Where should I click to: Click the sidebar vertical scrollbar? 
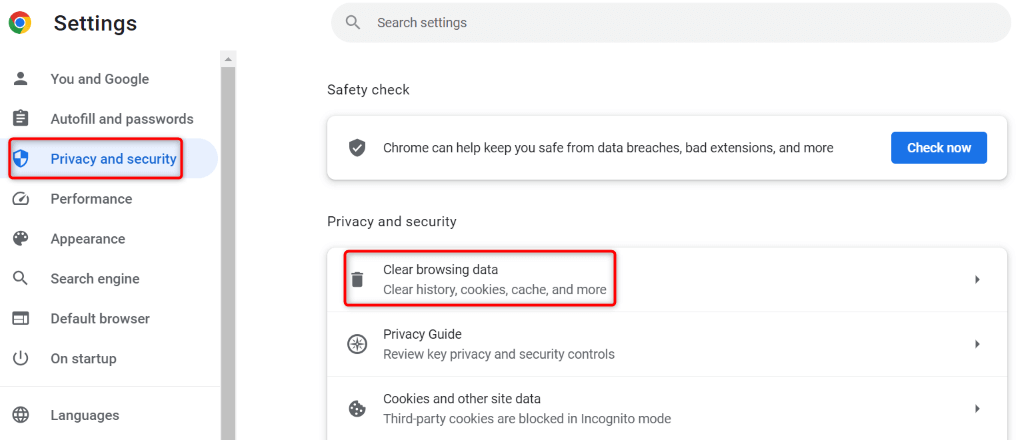228,250
